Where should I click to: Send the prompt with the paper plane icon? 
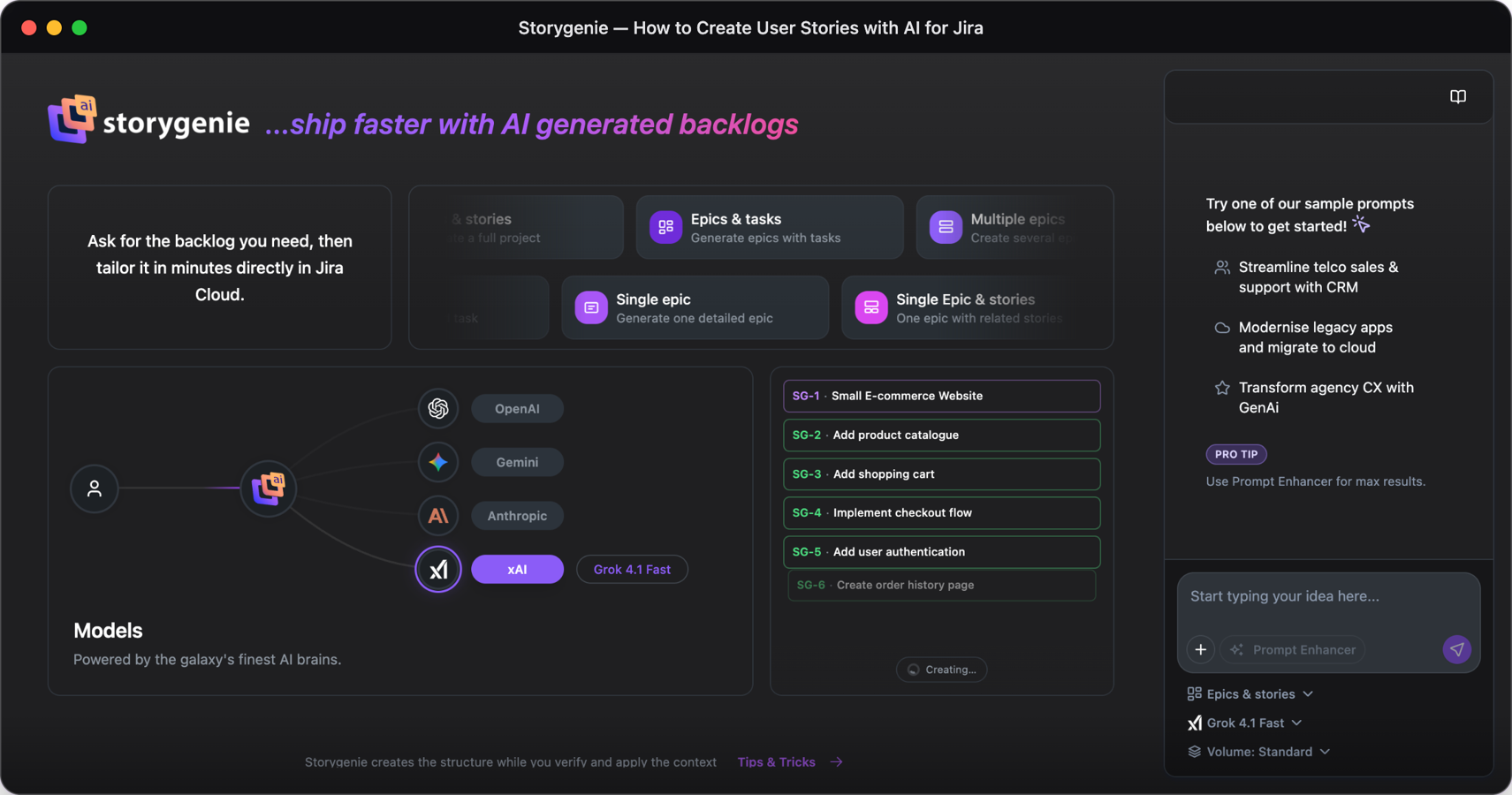pos(1456,649)
